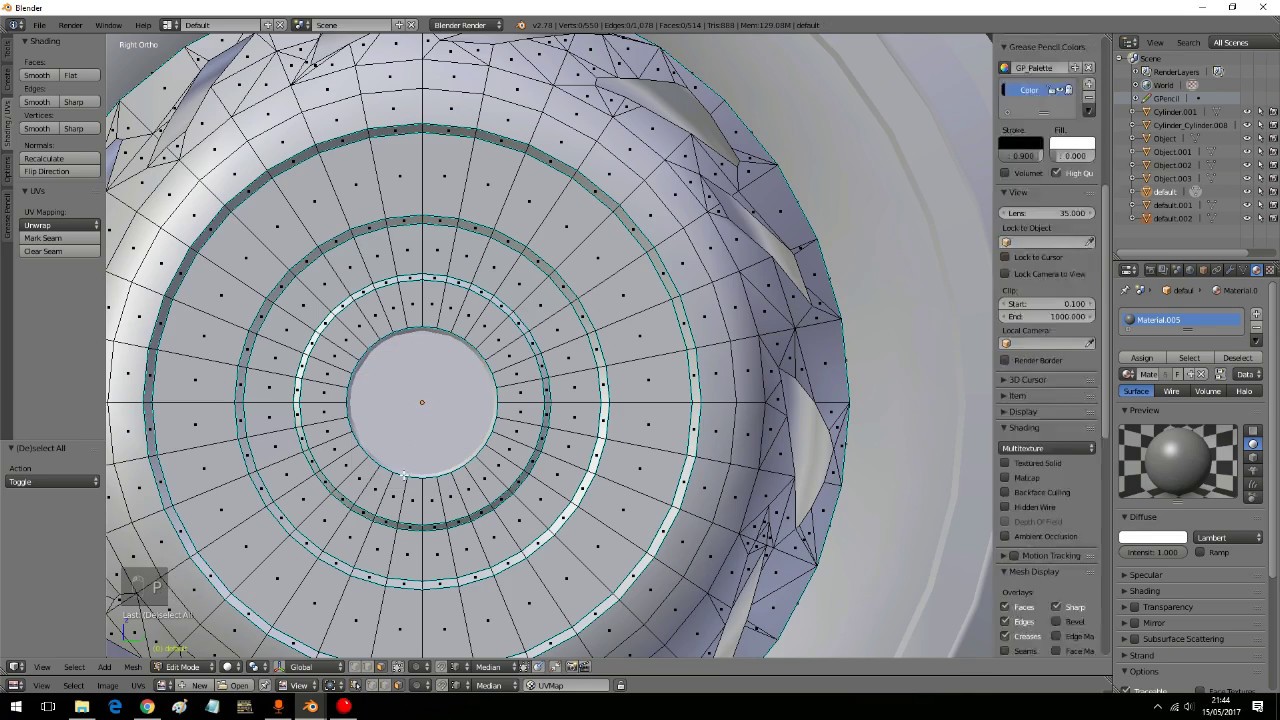
Task: Enable Textured Solid shading
Action: pos(1006,463)
